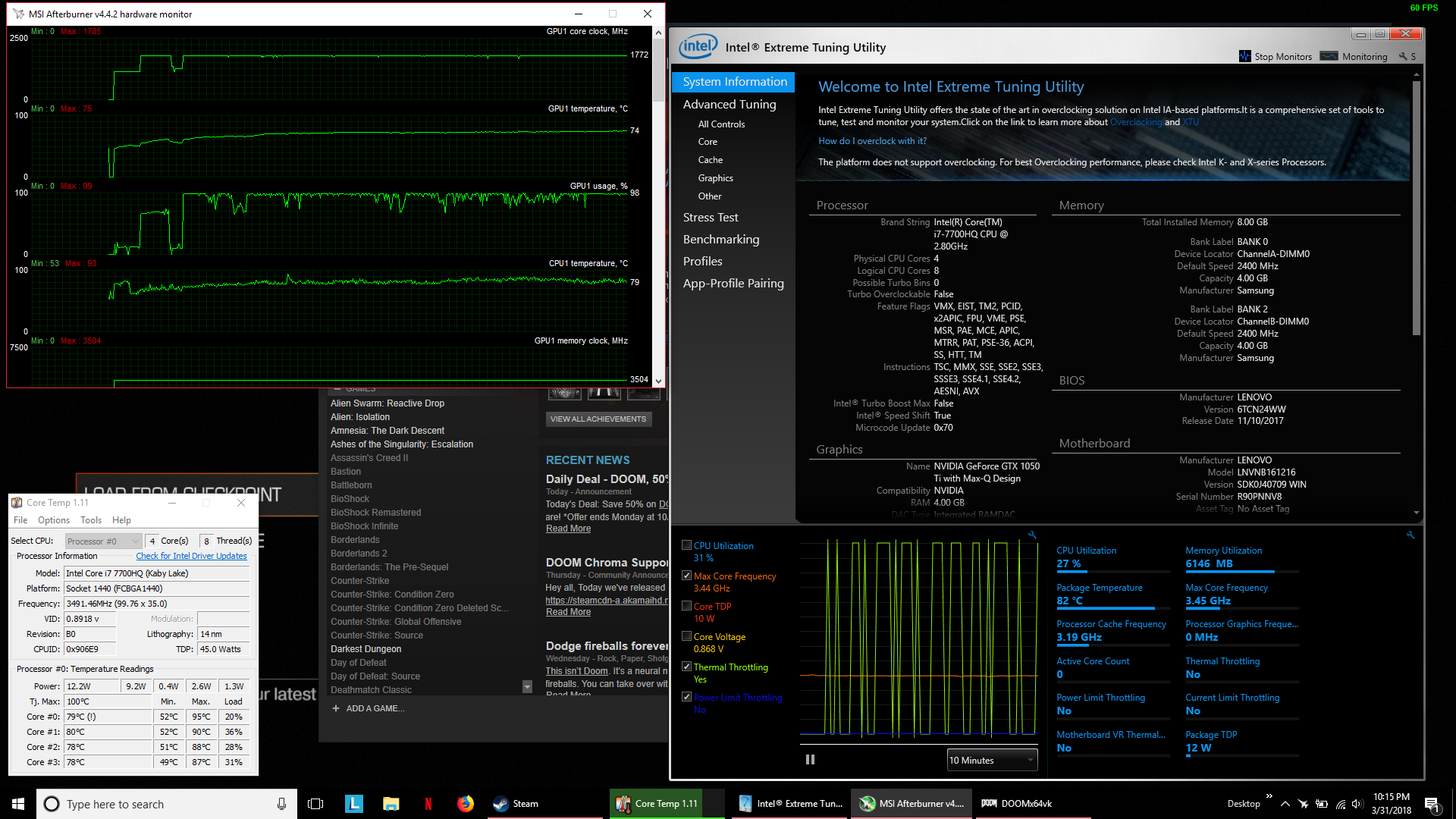Click the monitor values panel wrench icon

(1410, 535)
